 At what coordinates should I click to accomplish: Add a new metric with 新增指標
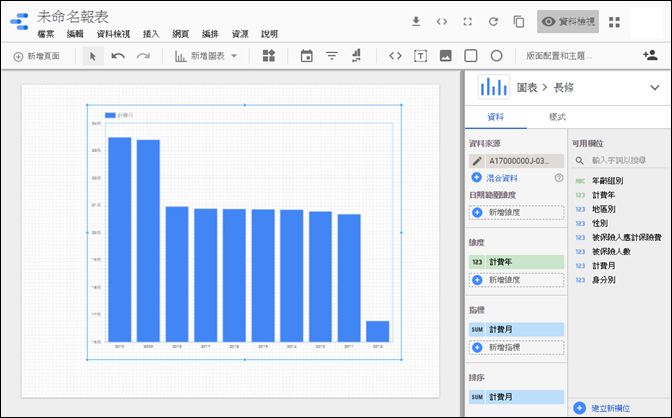point(516,348)
